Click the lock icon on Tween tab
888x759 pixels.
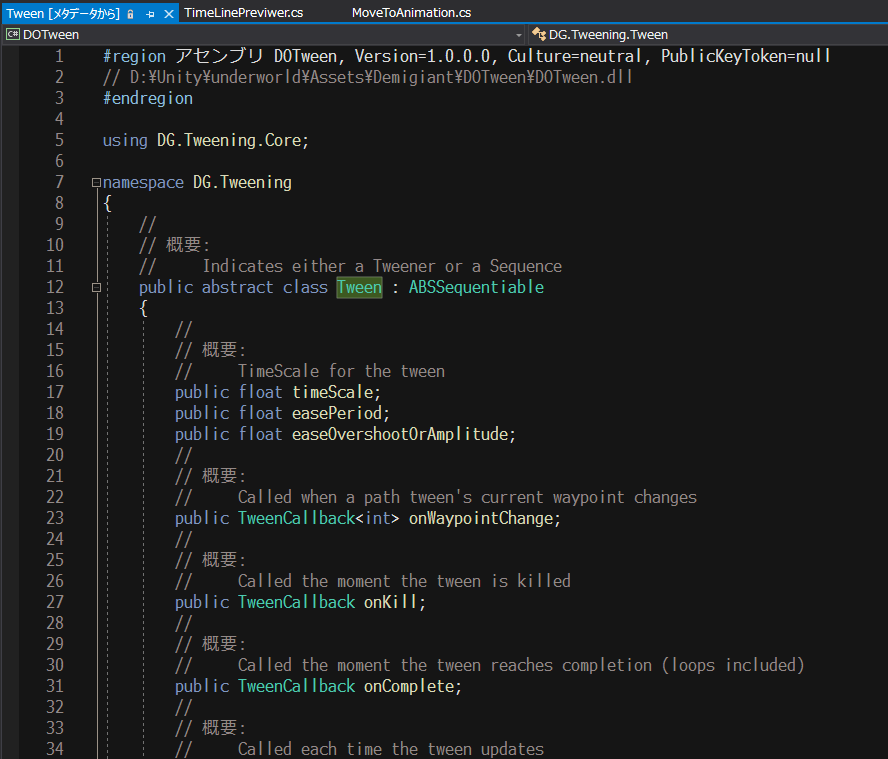130,14
